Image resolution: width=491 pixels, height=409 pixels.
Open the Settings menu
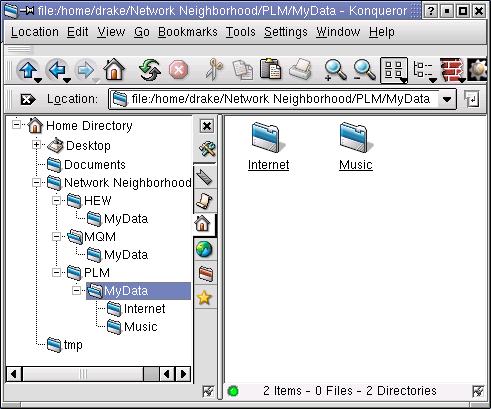(x=286, y=32)
